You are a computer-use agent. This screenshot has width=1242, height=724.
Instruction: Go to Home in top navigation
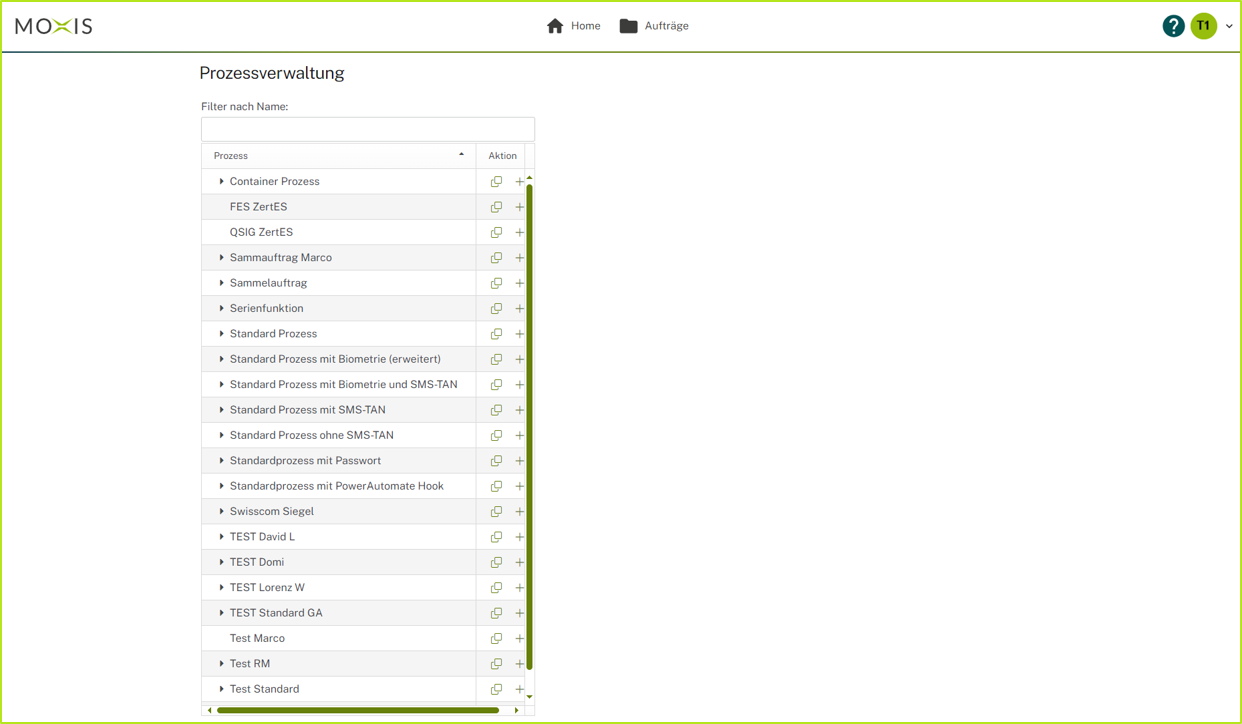(x=574, y=26)
